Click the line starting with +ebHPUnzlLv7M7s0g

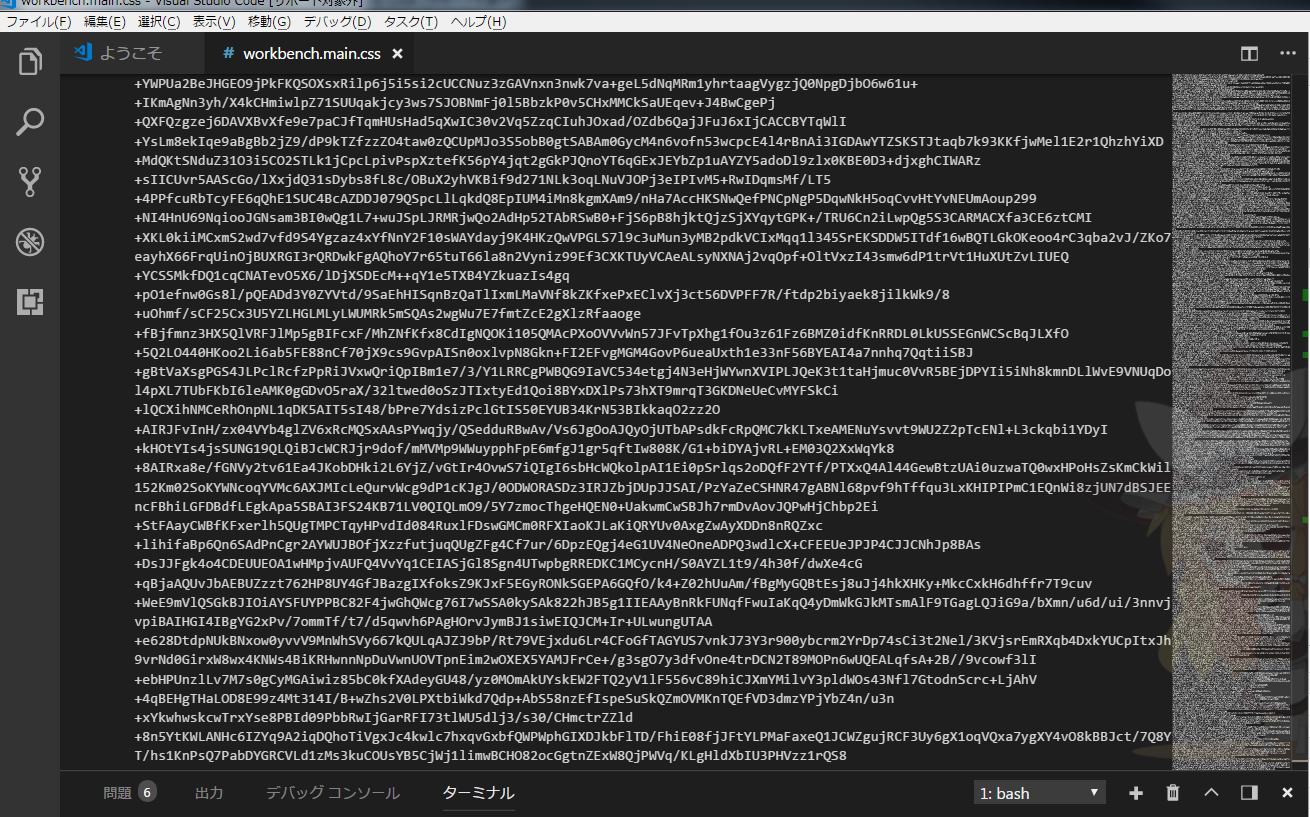tap(585, 679)
